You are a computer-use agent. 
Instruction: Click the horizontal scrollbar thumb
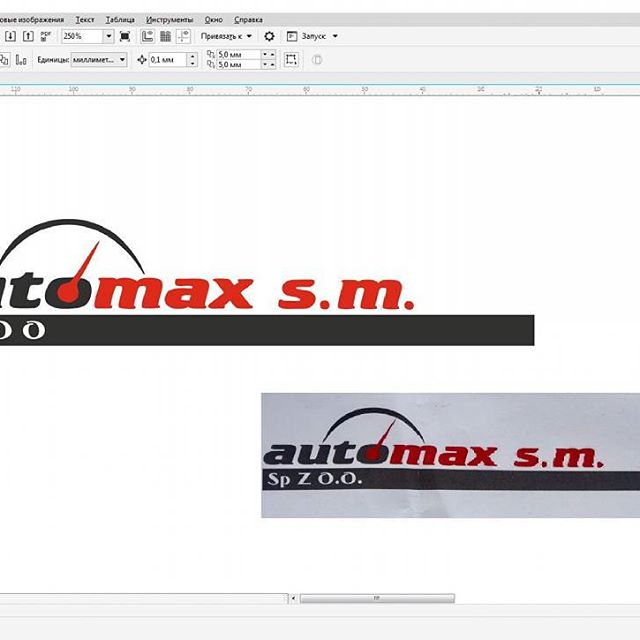(377, 598)
